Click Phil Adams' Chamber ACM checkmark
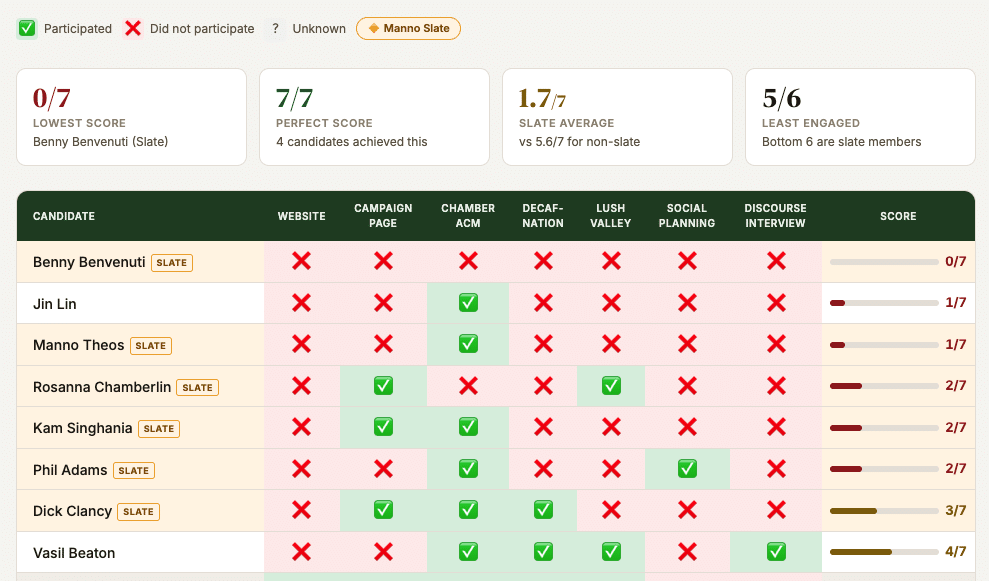 [468, 469]
